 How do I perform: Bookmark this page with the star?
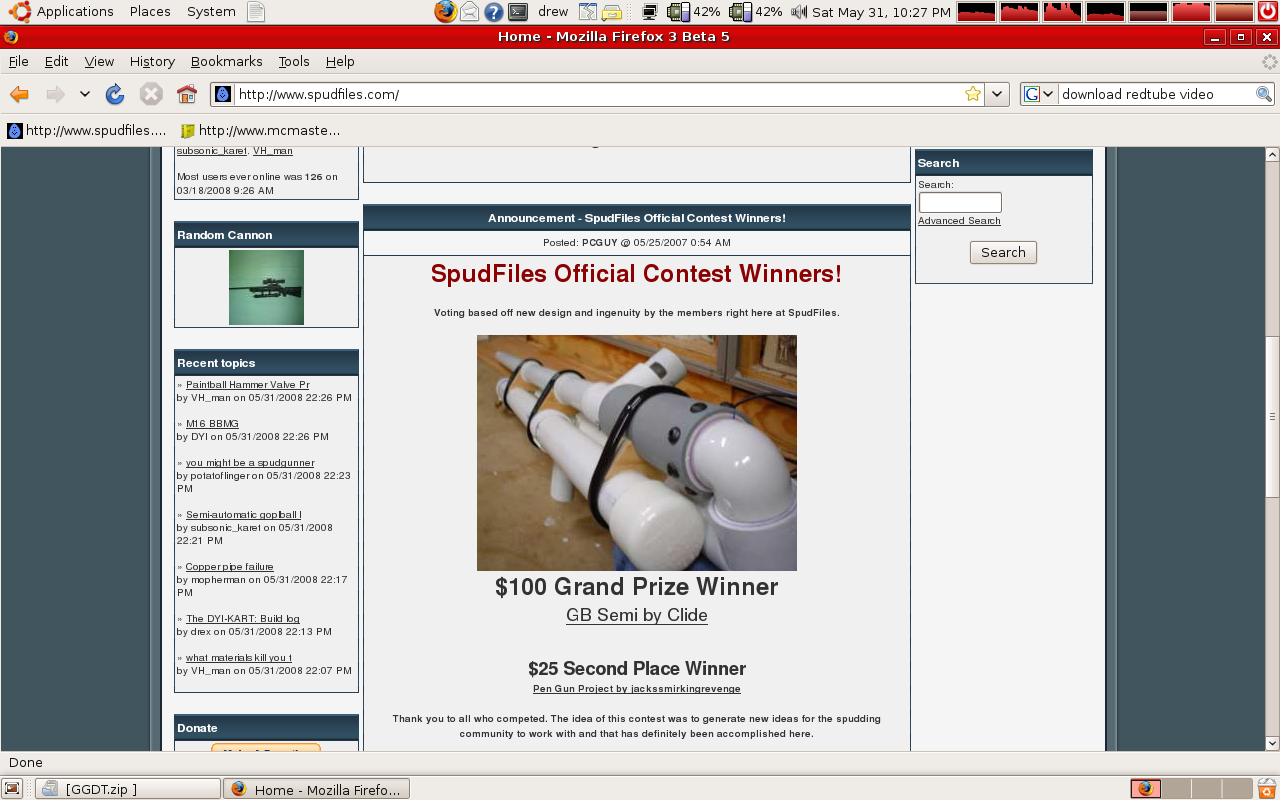972,94
